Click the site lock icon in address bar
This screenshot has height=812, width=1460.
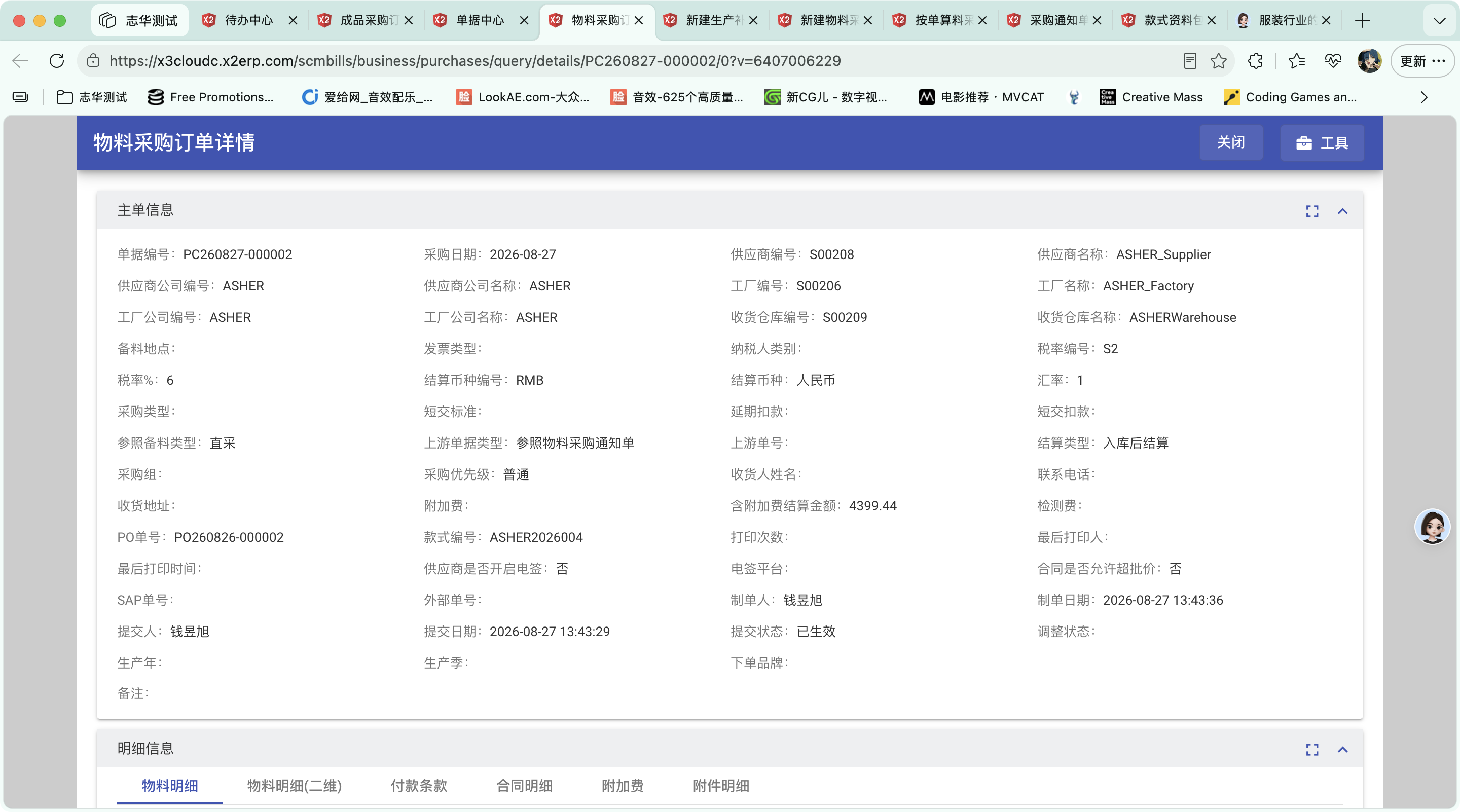point(93,61)
